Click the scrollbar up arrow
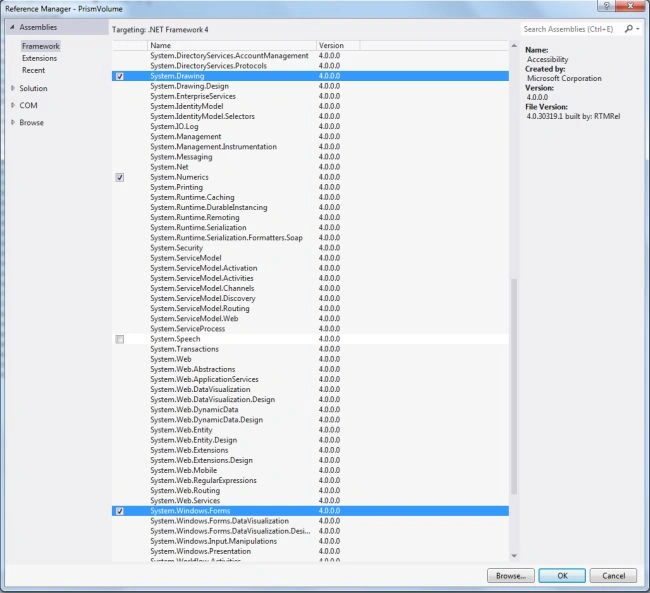This screenshot has height=593, width=650. [514, 46]
